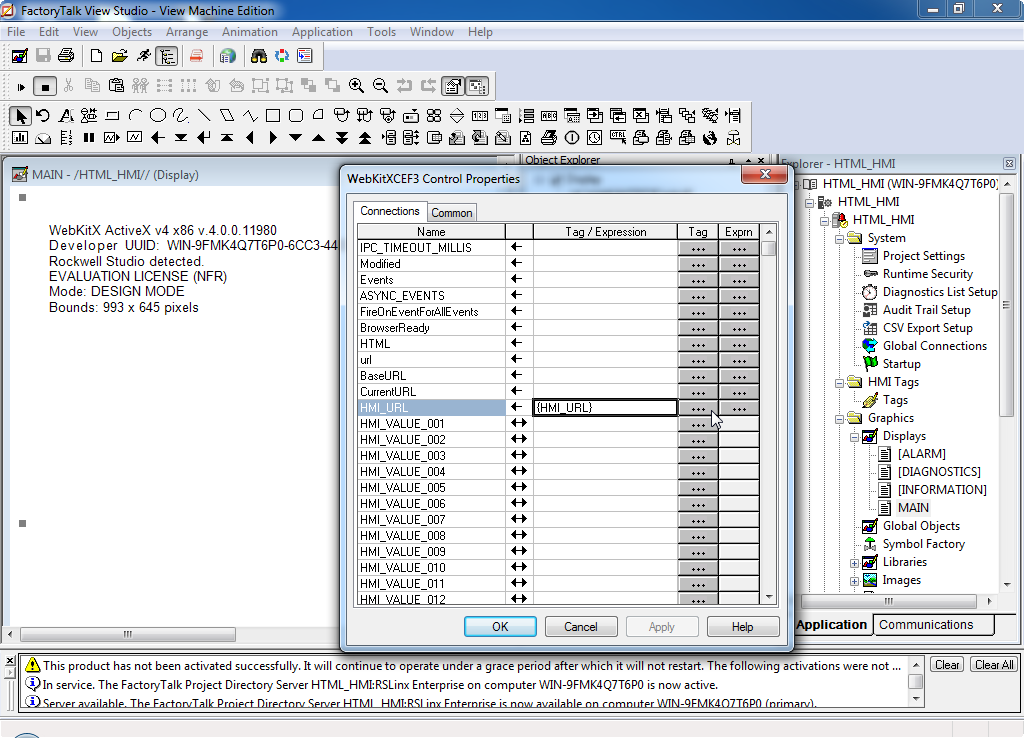Collapse the HMI Tags folder node
1024x738 pixels.
point(840,383)
